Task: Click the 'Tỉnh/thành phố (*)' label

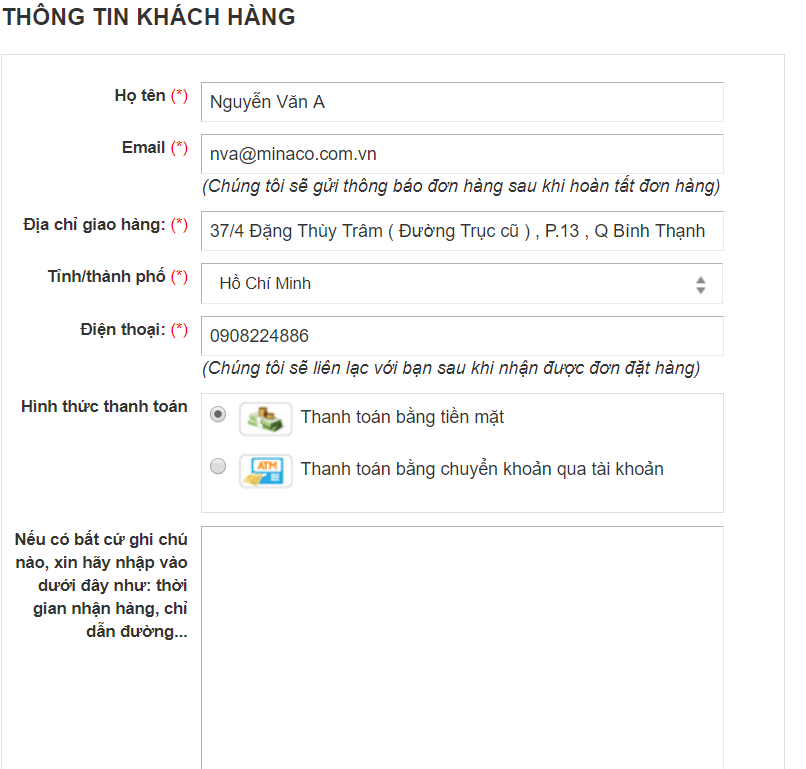Action: coord(118,277)
